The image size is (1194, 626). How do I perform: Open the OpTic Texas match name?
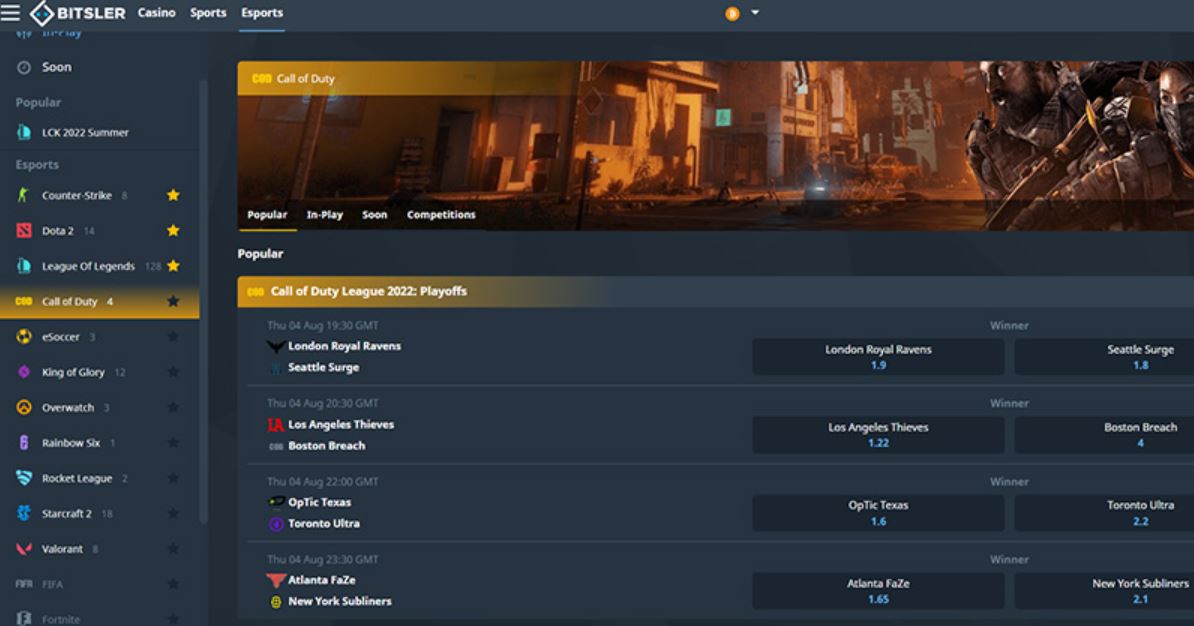(320, 502)
